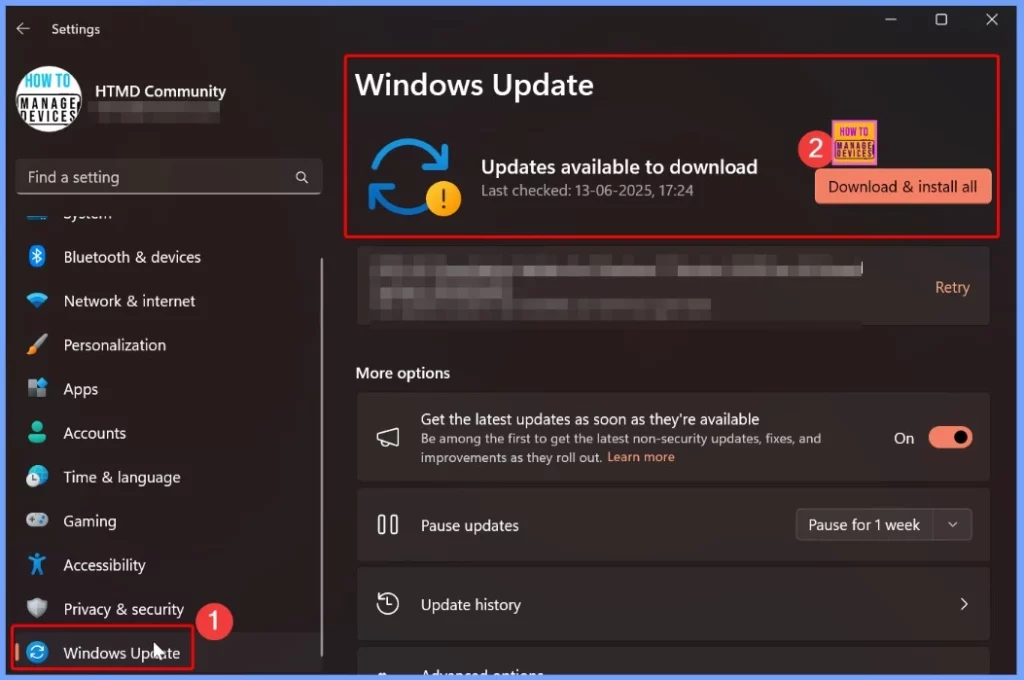Click the megaphone icon for latest updates
This screenshot has width=1024, height=680.
point(388,438)
